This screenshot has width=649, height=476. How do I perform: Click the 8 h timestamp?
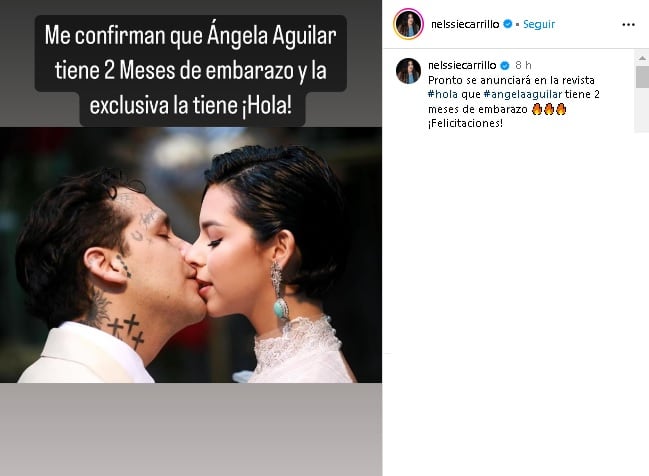click(x=523, y=65)
